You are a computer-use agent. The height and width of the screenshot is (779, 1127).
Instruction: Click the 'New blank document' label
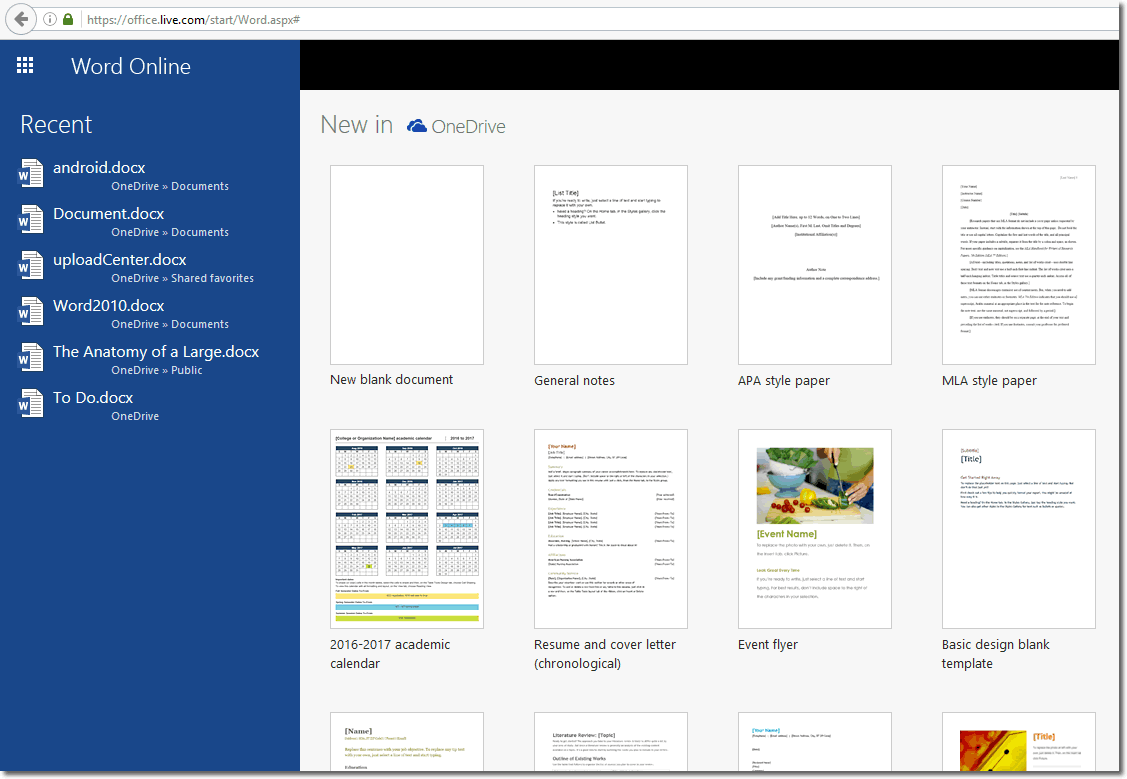click(x=392, y=379)
